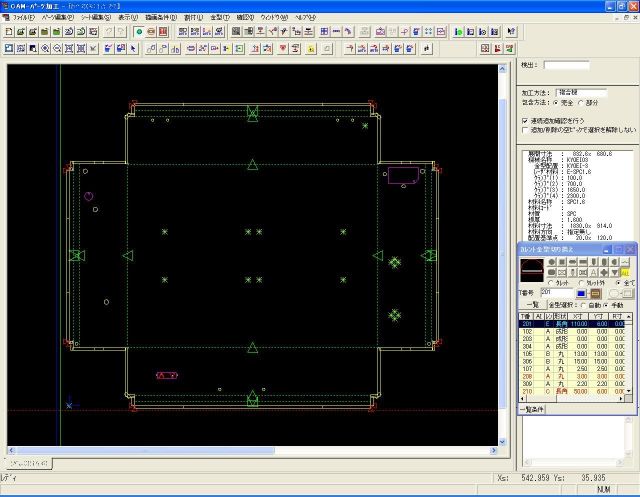
Task: Select 部分 inclusion method radio
Action: (581, 103)
